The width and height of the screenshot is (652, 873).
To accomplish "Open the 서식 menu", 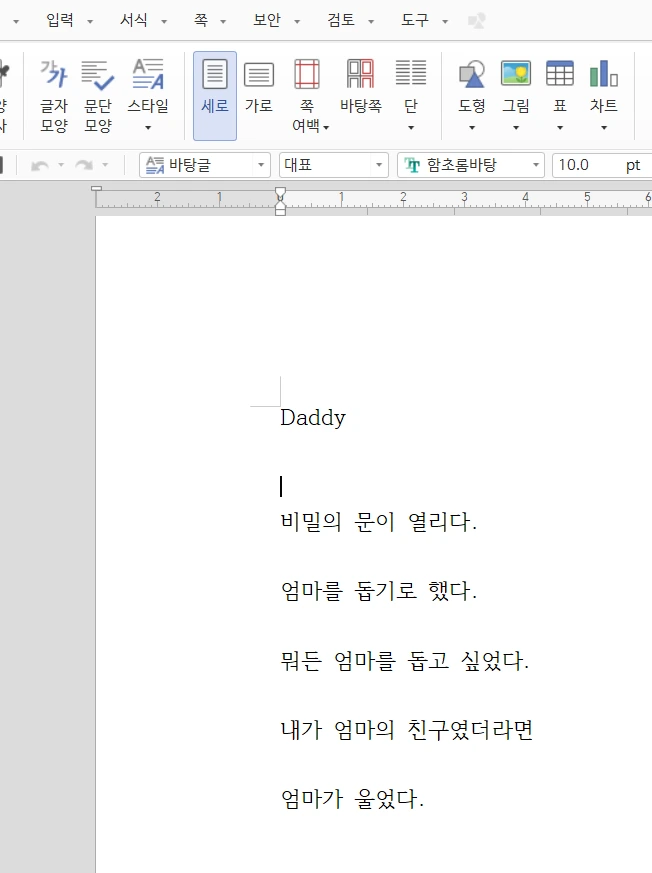I will pos(134,21).
